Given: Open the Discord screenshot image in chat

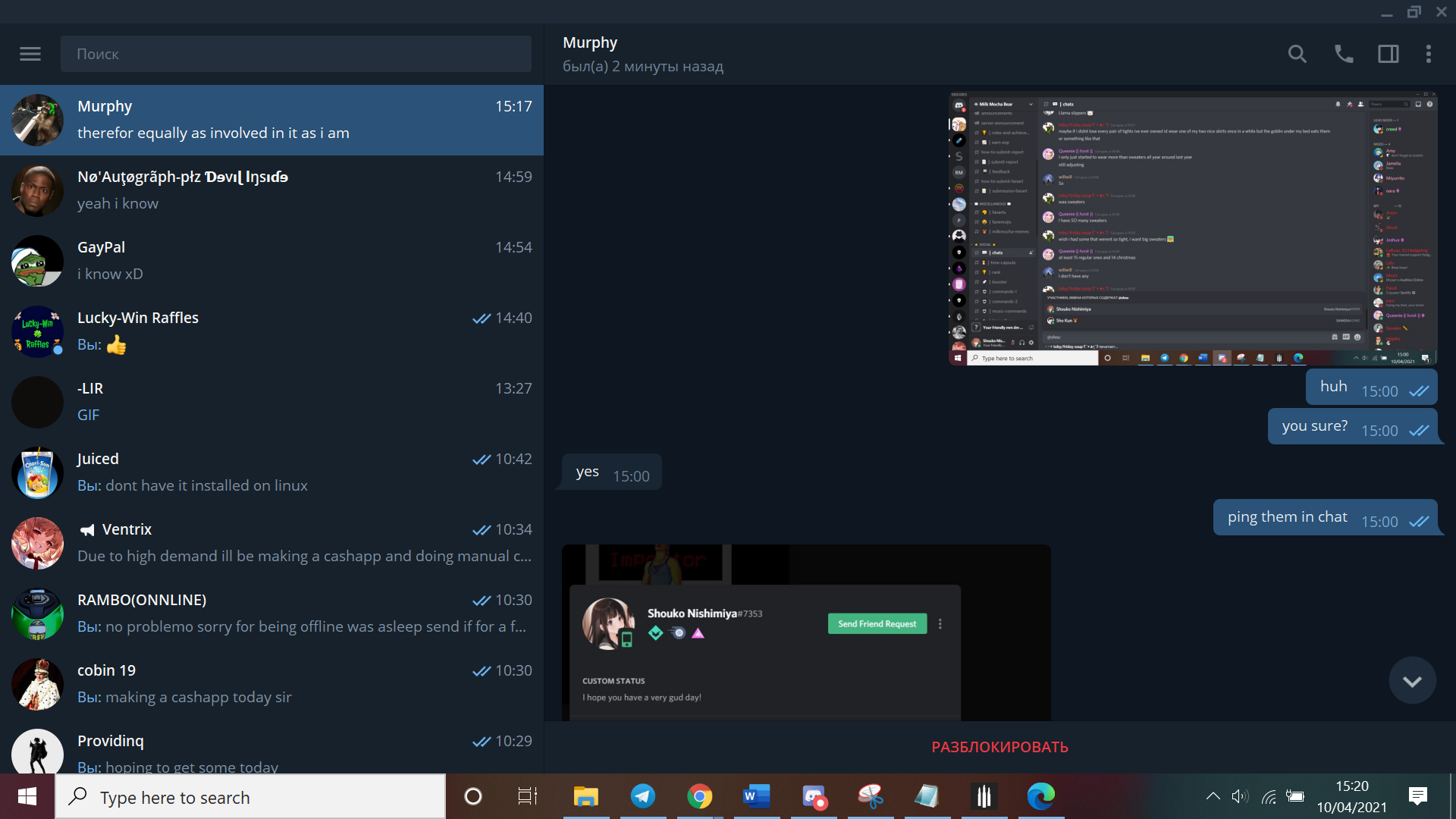Looking at the screenshot, I should 1193,227.
